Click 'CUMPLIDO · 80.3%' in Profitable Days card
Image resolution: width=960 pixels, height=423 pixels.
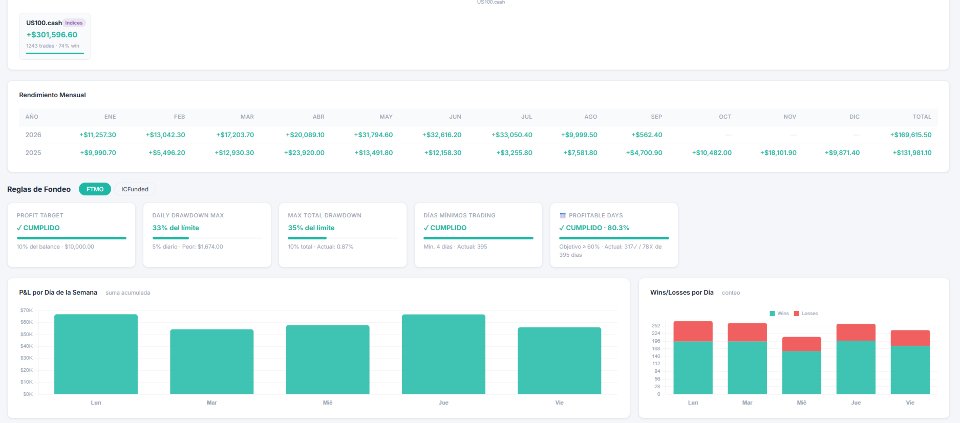594,228
